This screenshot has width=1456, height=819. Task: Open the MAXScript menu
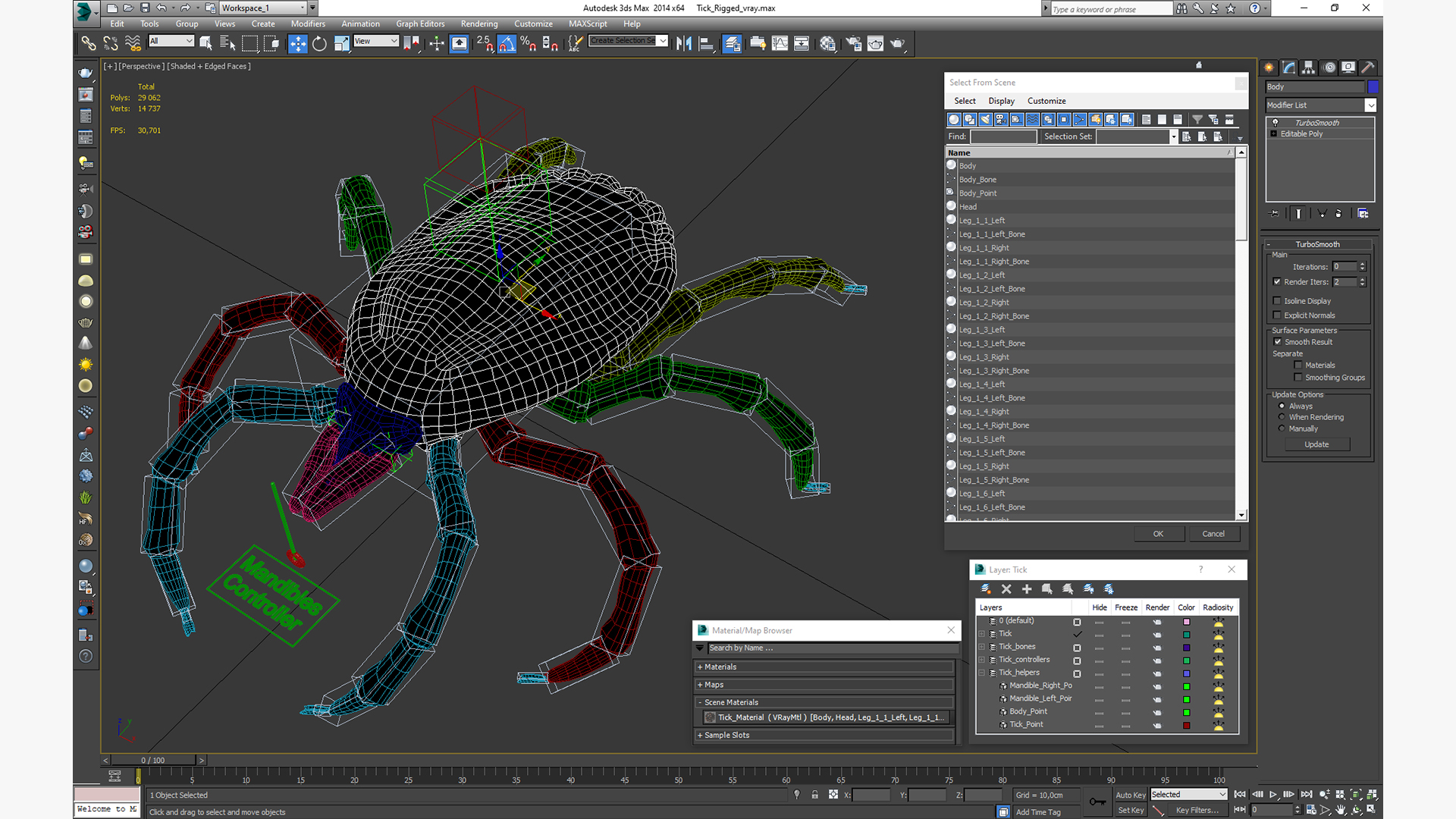(x=588, y=24)
